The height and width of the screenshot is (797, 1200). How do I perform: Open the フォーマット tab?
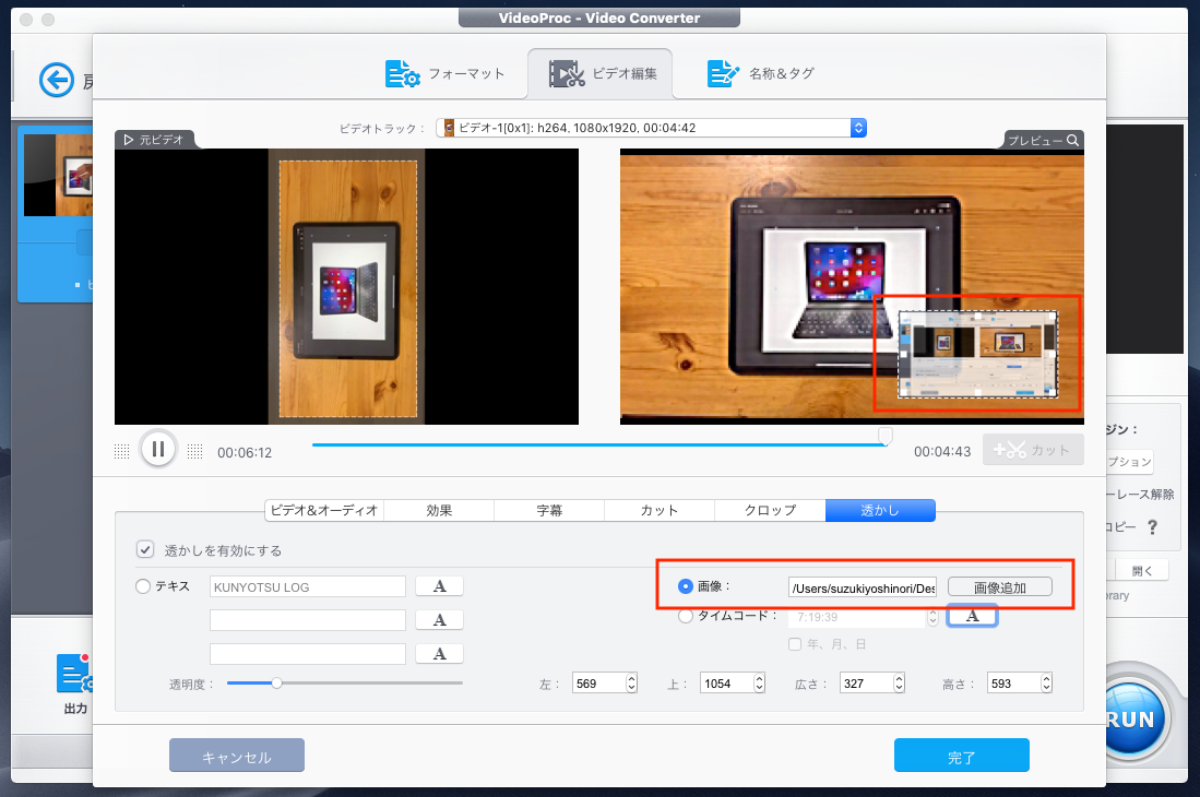(x=445, y=73)
